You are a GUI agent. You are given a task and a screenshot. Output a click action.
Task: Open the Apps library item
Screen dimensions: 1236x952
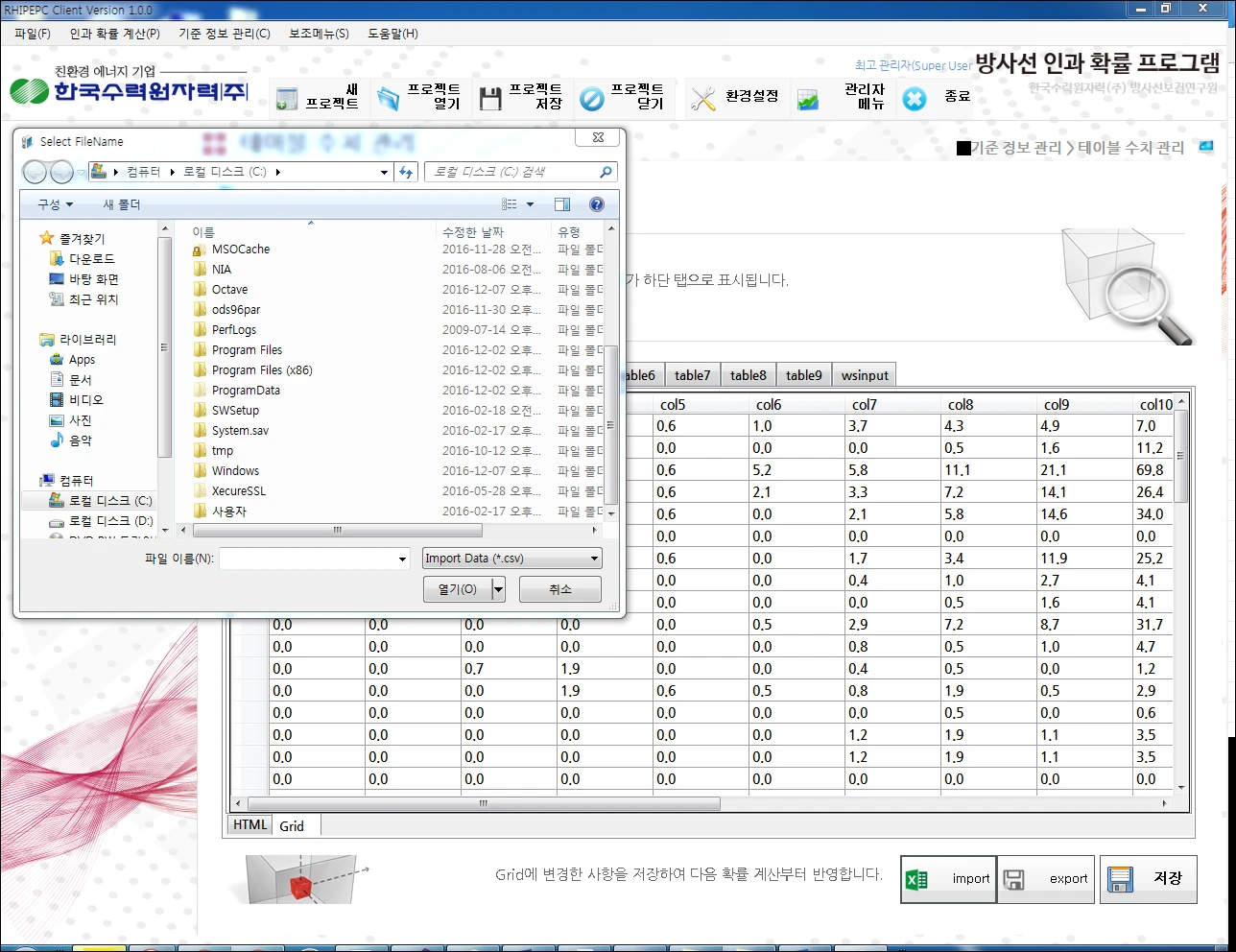[73, 360]
